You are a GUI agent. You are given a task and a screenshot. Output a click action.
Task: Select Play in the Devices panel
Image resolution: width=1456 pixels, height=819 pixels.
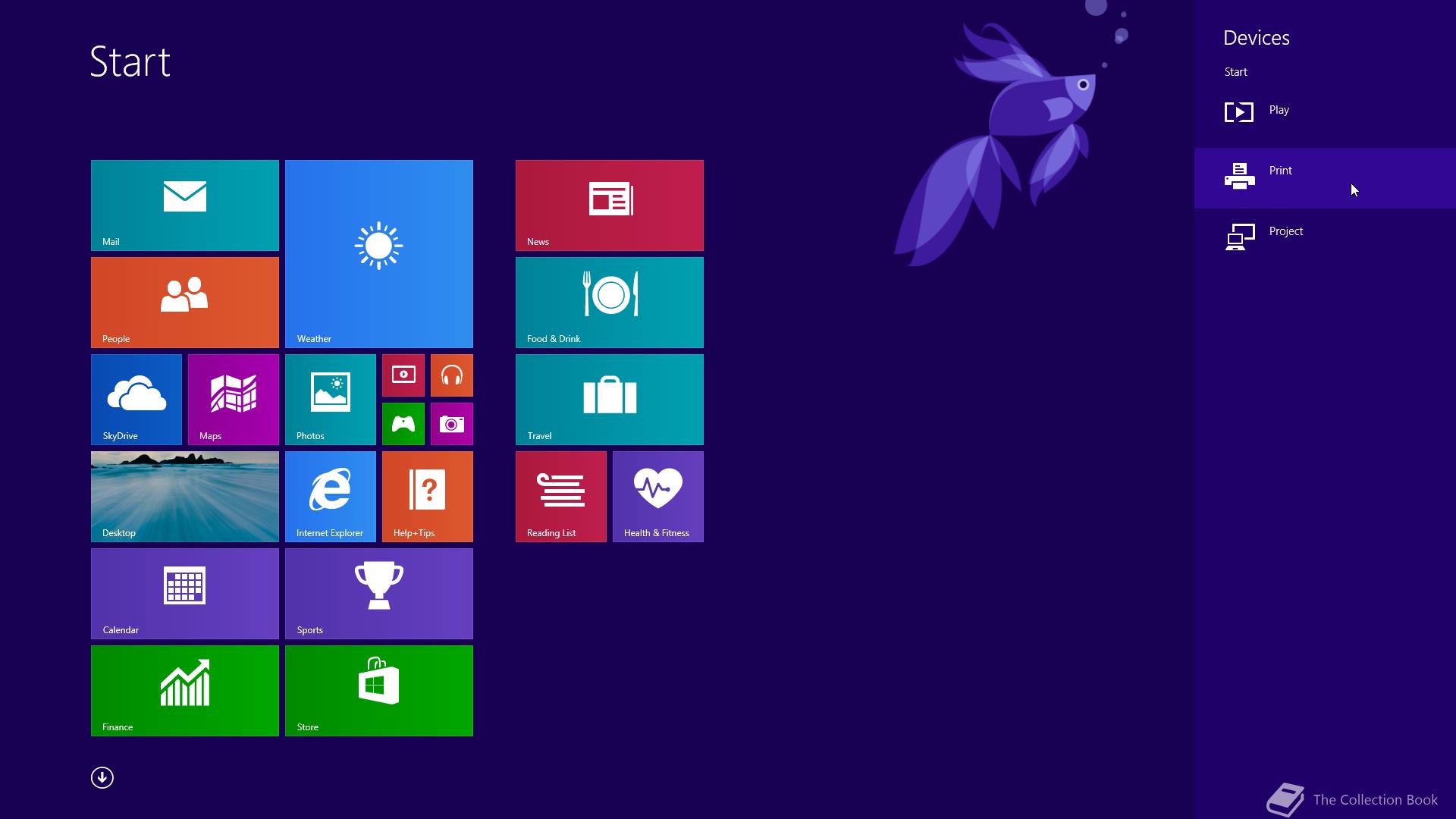click(1325, 118)
